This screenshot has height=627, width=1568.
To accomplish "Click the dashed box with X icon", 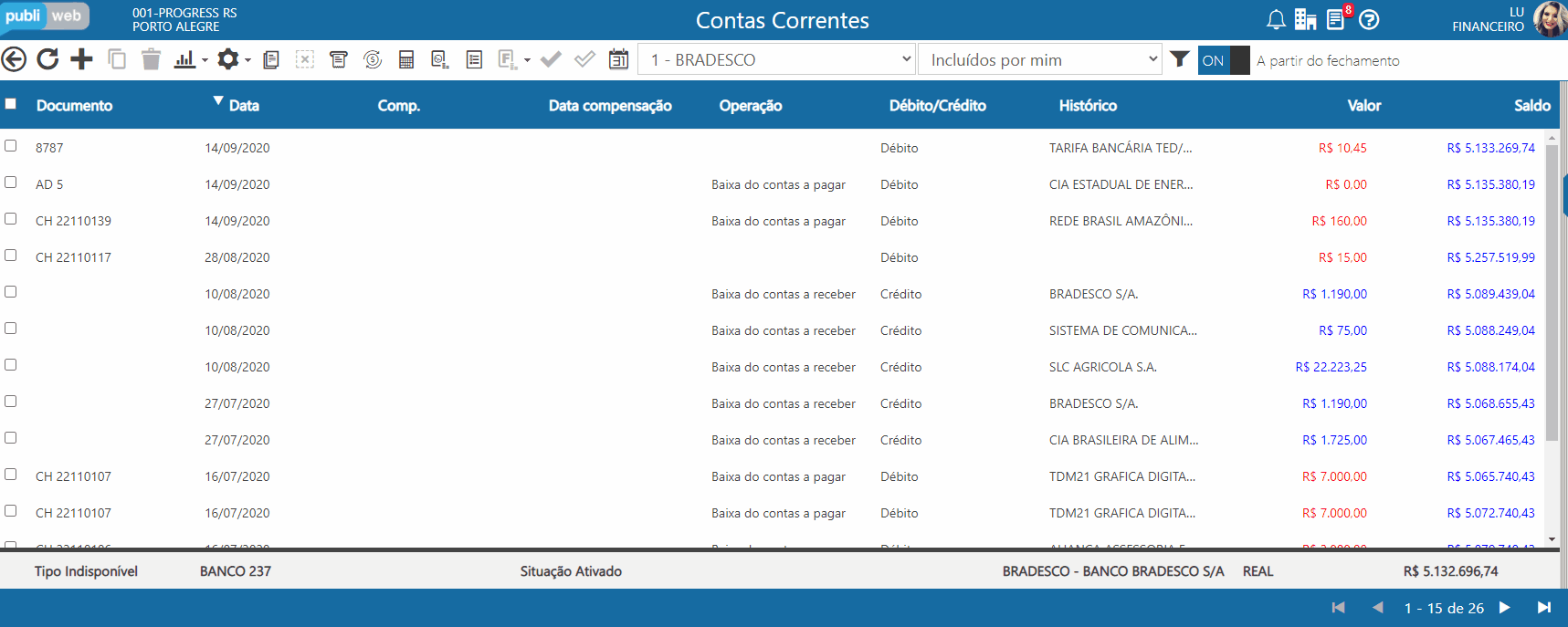I will tap(305, 59).
